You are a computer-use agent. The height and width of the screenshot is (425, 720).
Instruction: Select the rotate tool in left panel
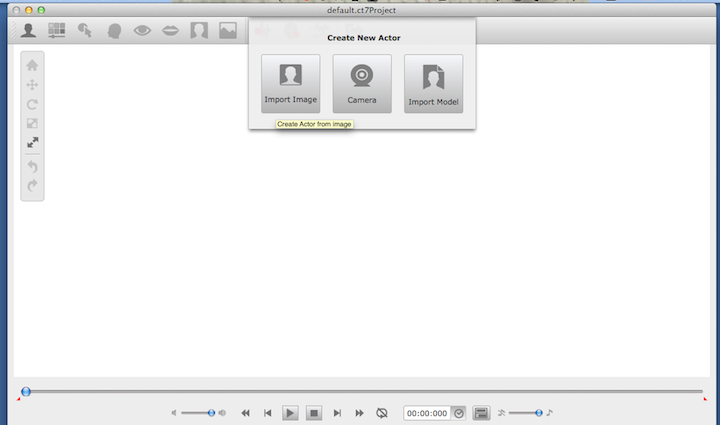pyautogui.click(x=32, y=104)
